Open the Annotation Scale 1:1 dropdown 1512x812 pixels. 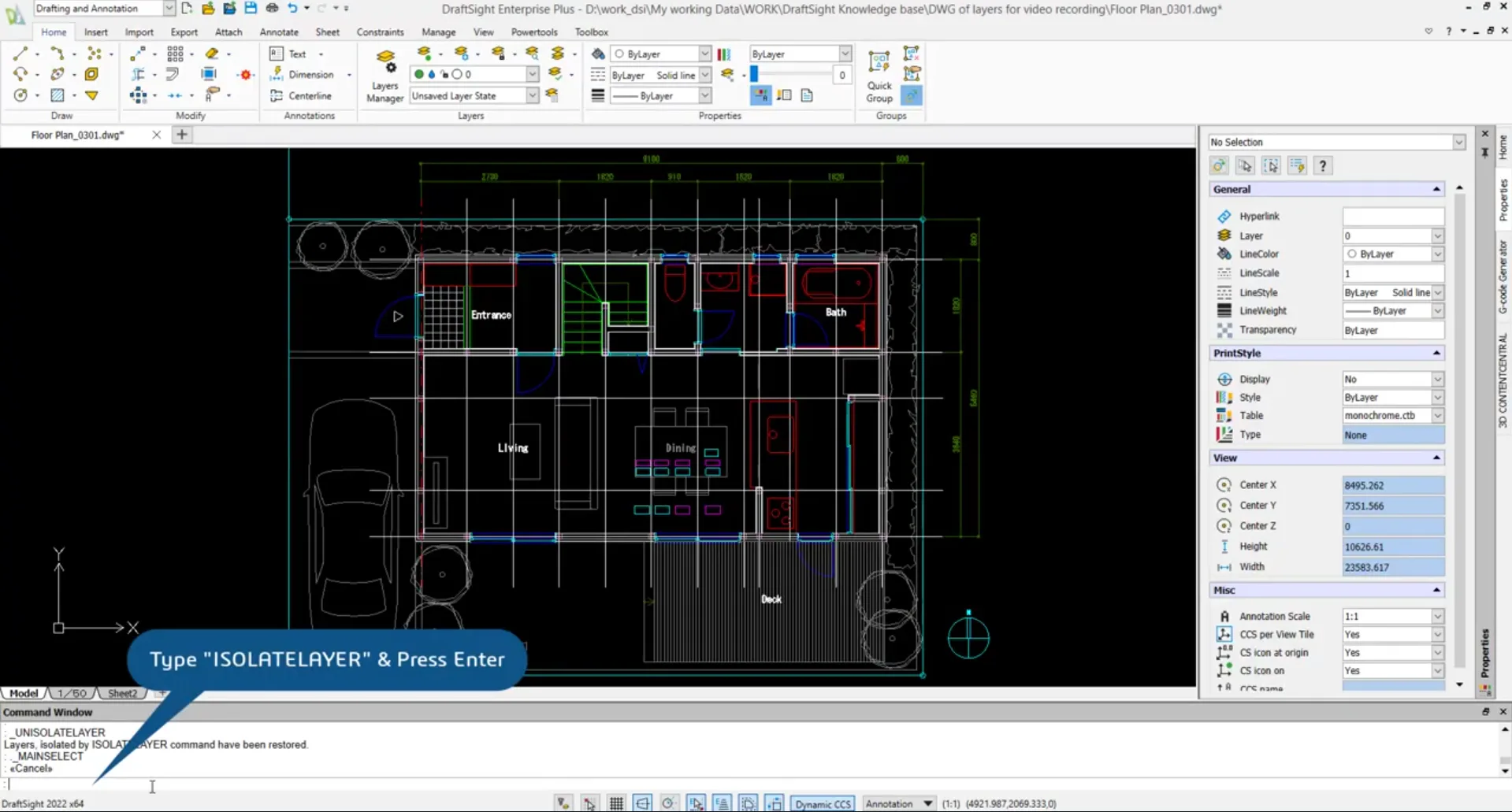tap(1437, 616)
